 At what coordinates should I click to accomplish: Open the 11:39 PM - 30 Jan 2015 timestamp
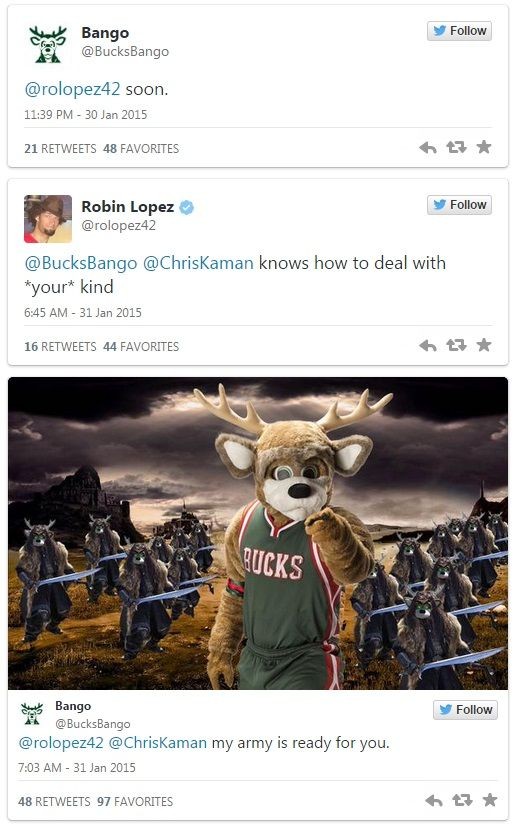point(85,115)
